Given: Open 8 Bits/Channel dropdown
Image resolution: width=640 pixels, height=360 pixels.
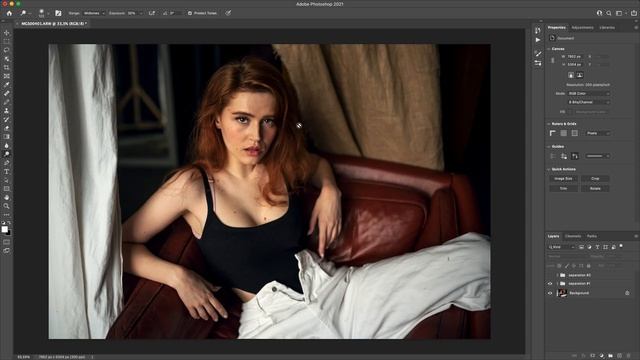Looking at the screenshot, I should pos(589,102).
